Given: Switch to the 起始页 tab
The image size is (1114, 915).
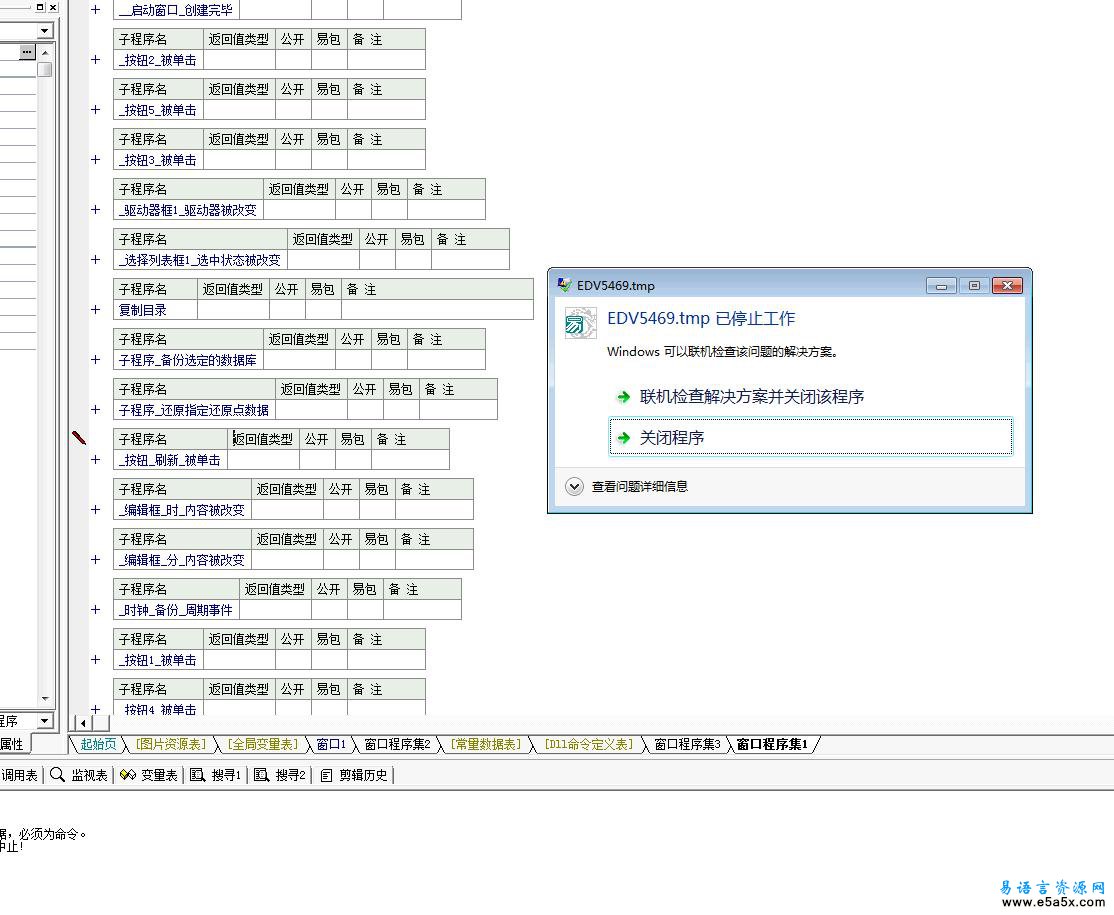Looking at the screenshot, I should point(98,744).
